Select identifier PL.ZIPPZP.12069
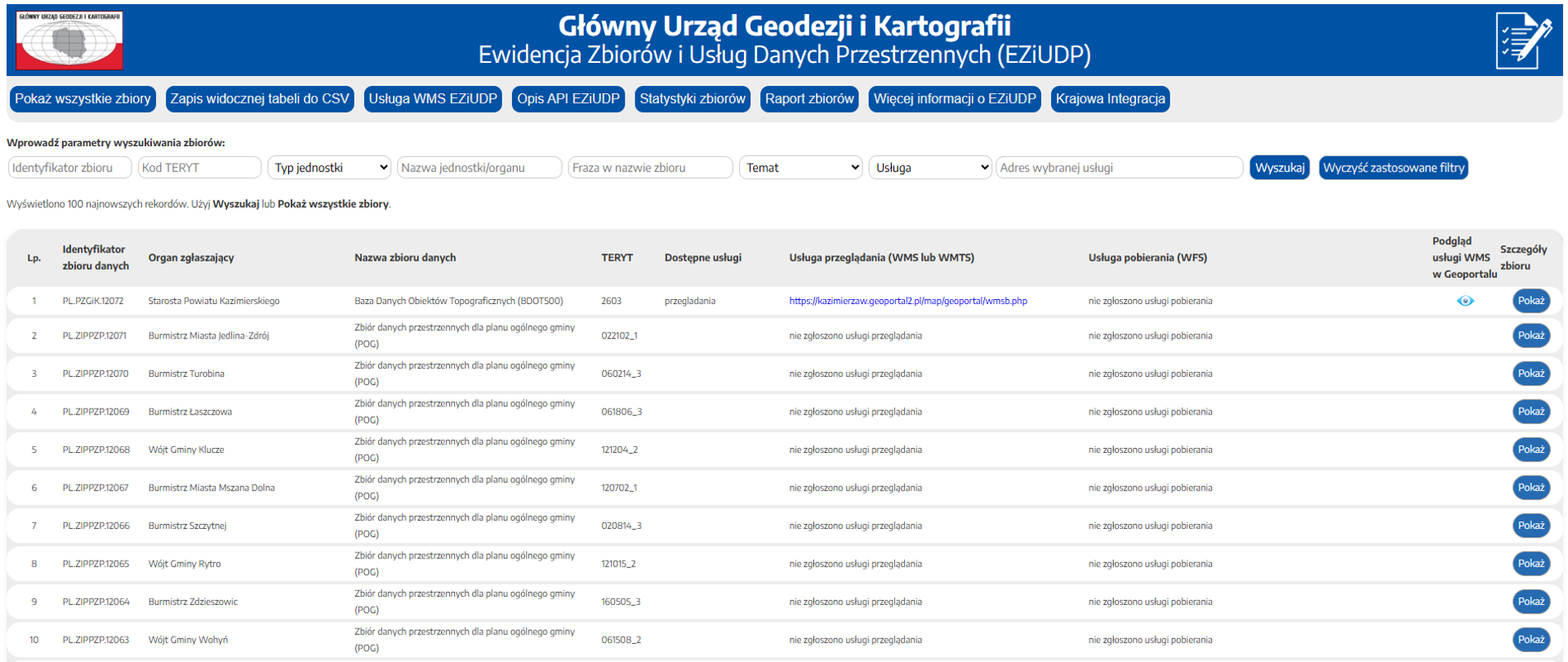 tap(96, 411)
